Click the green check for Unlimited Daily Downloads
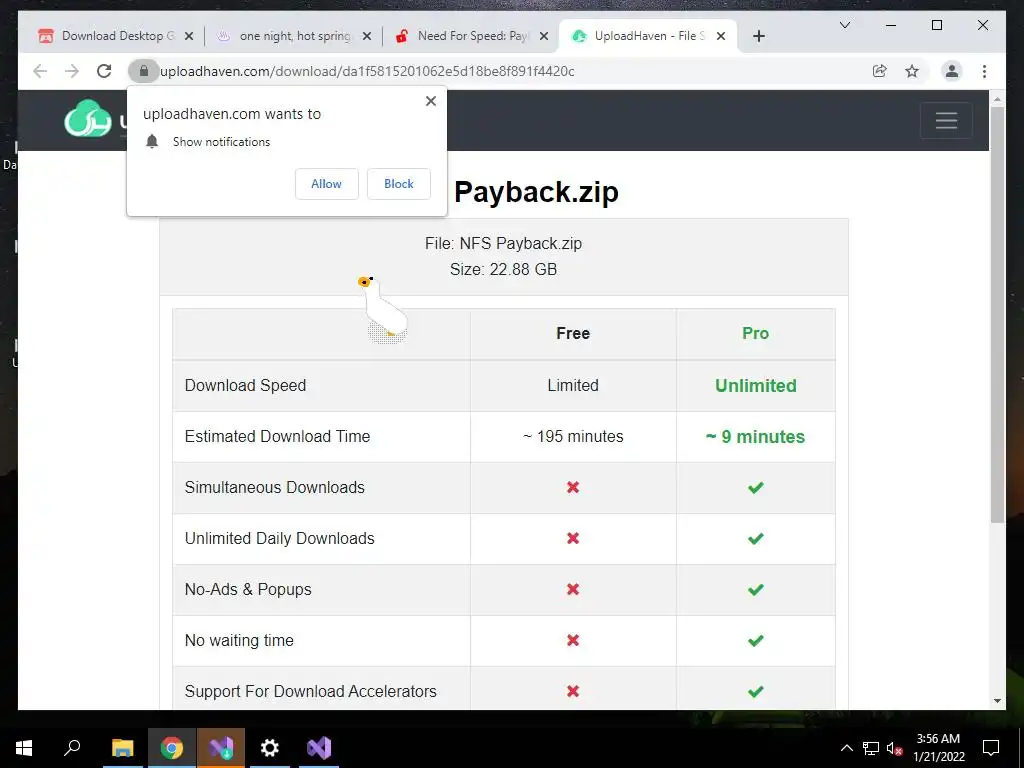Screen dimensions: 1024x768 coord(756,538)
